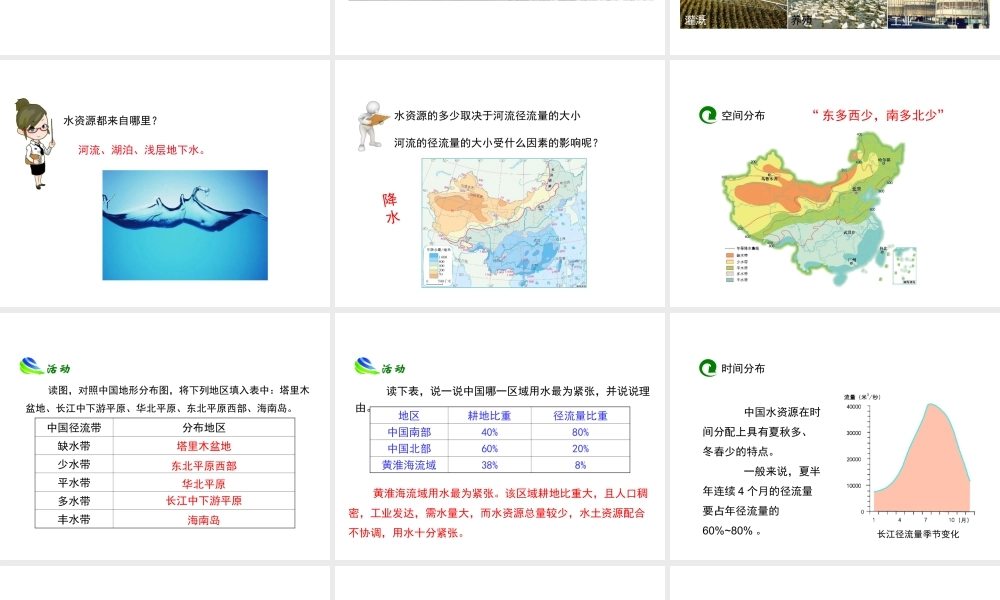Image resolution: width=1000 pixels, height=600 pixels.
Task: Click the 地区 header cell
Action: coord(409,415)
